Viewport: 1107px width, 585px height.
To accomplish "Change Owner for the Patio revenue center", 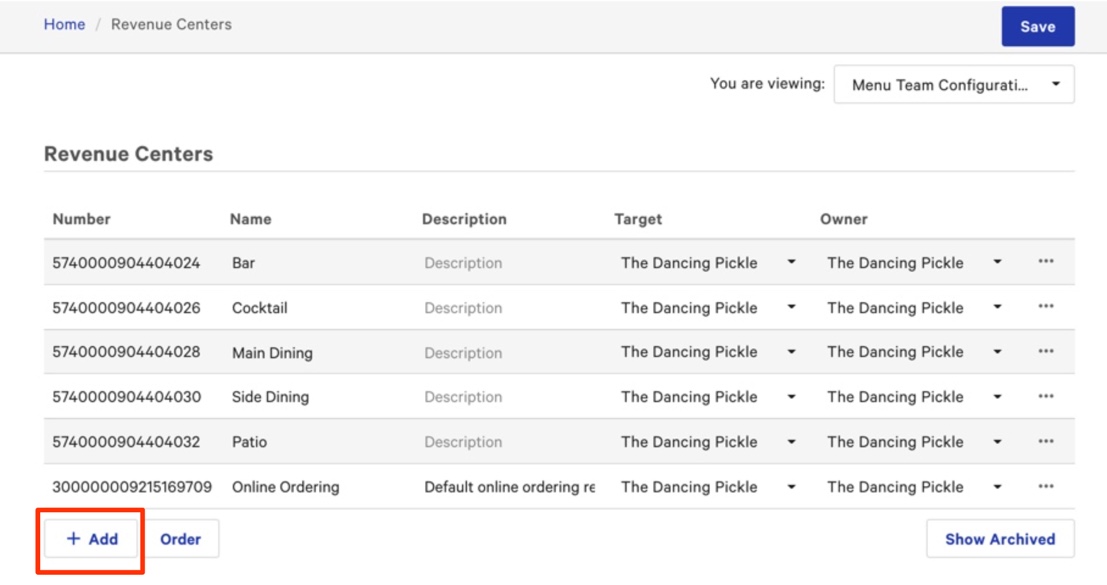I will coord(914,442).
